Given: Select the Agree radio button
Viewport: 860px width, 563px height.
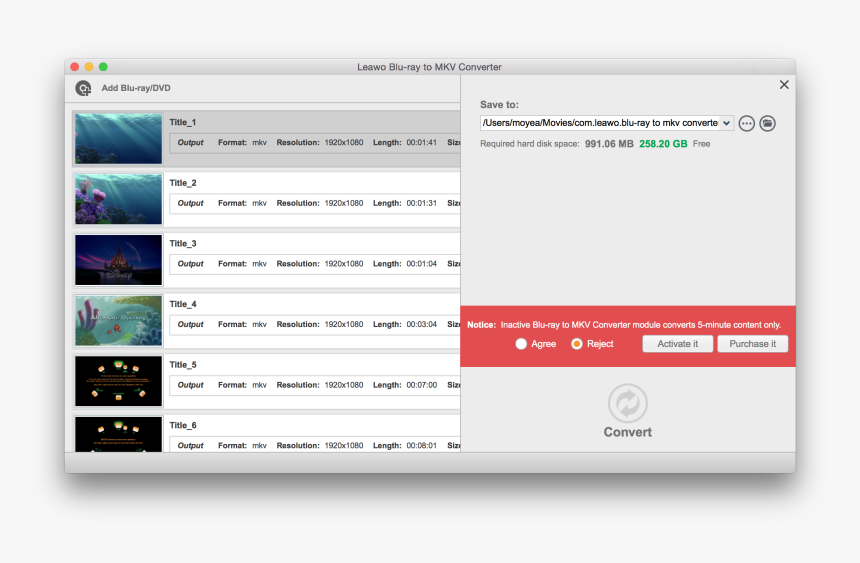Looking at the screenshot, I should coord(521,344).
